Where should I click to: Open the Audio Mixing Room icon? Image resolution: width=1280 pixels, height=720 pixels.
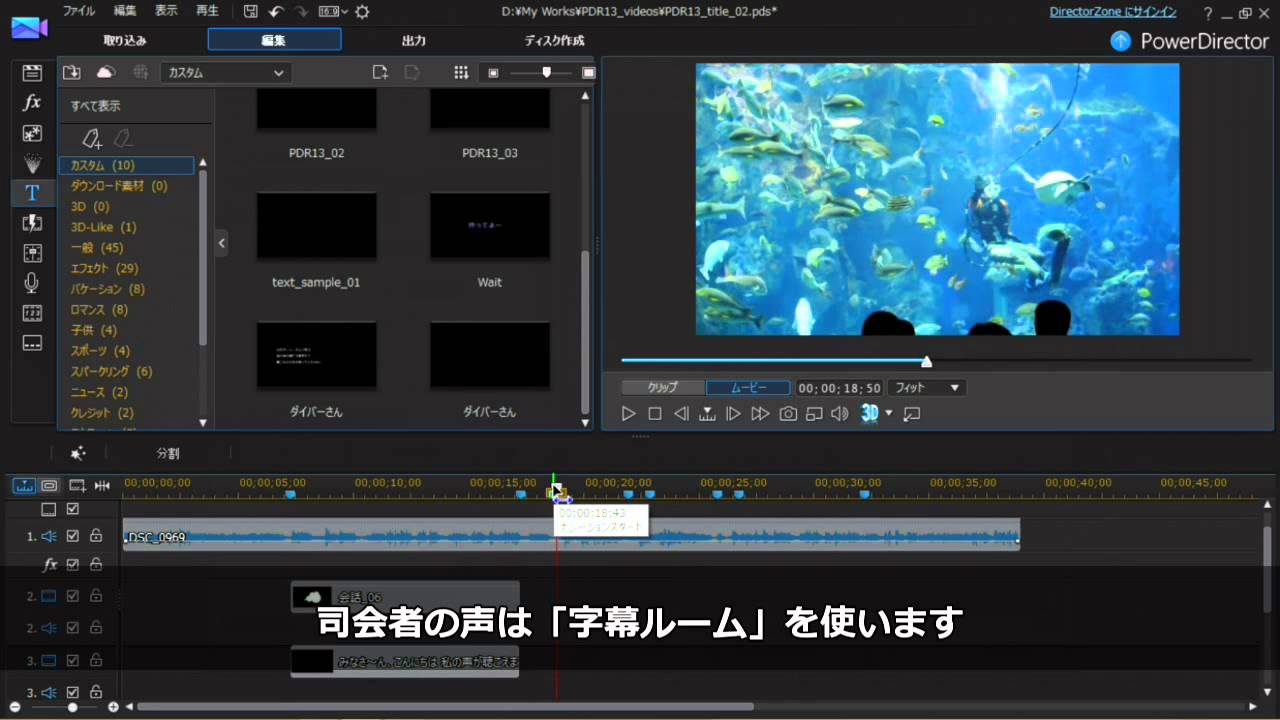coord(32,253)
